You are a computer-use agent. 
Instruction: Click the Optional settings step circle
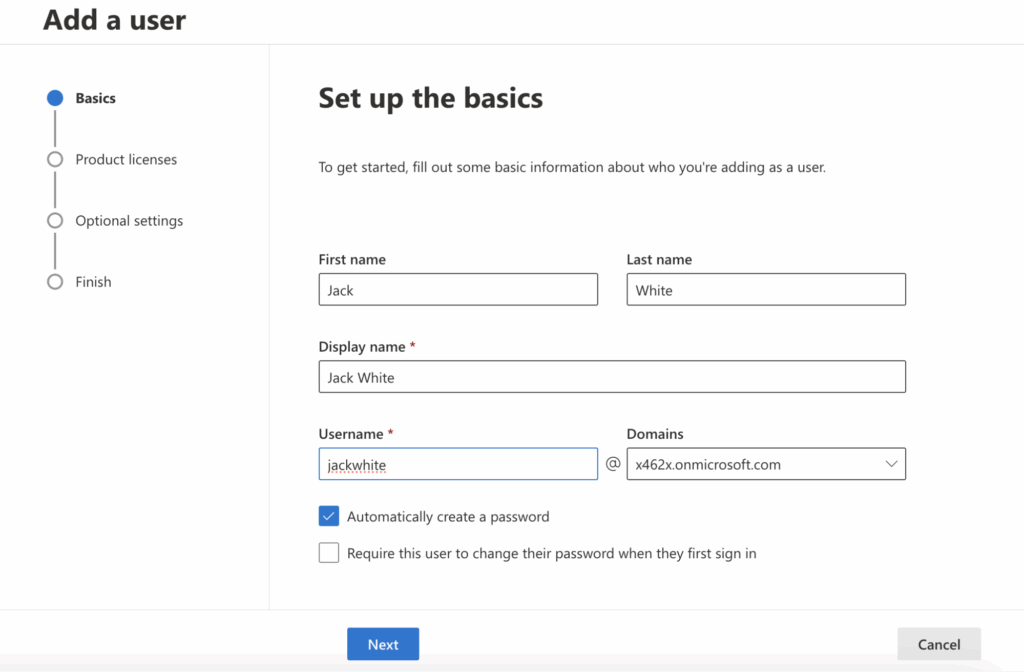pos(55,220)
